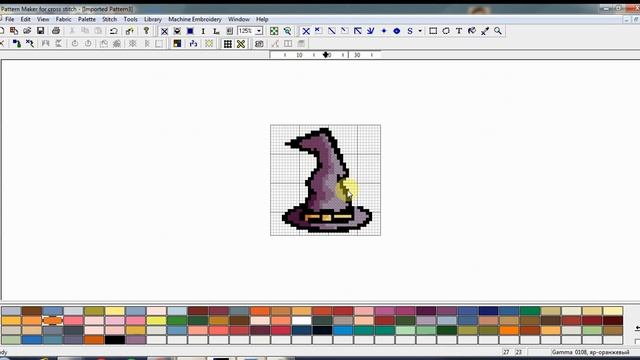
Task: Open the View menu
Action: click(x=43, y=19)
